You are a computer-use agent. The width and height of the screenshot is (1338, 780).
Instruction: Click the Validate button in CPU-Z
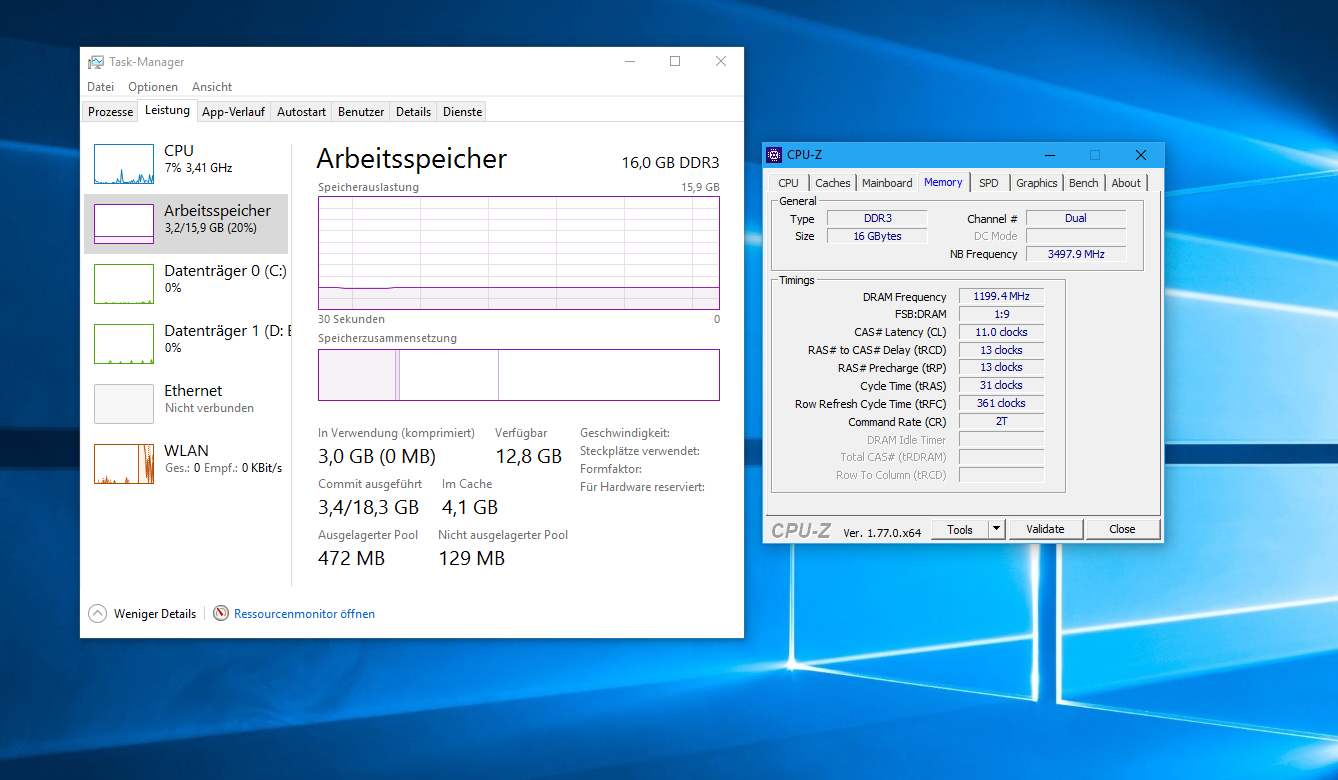point(1045,529)
